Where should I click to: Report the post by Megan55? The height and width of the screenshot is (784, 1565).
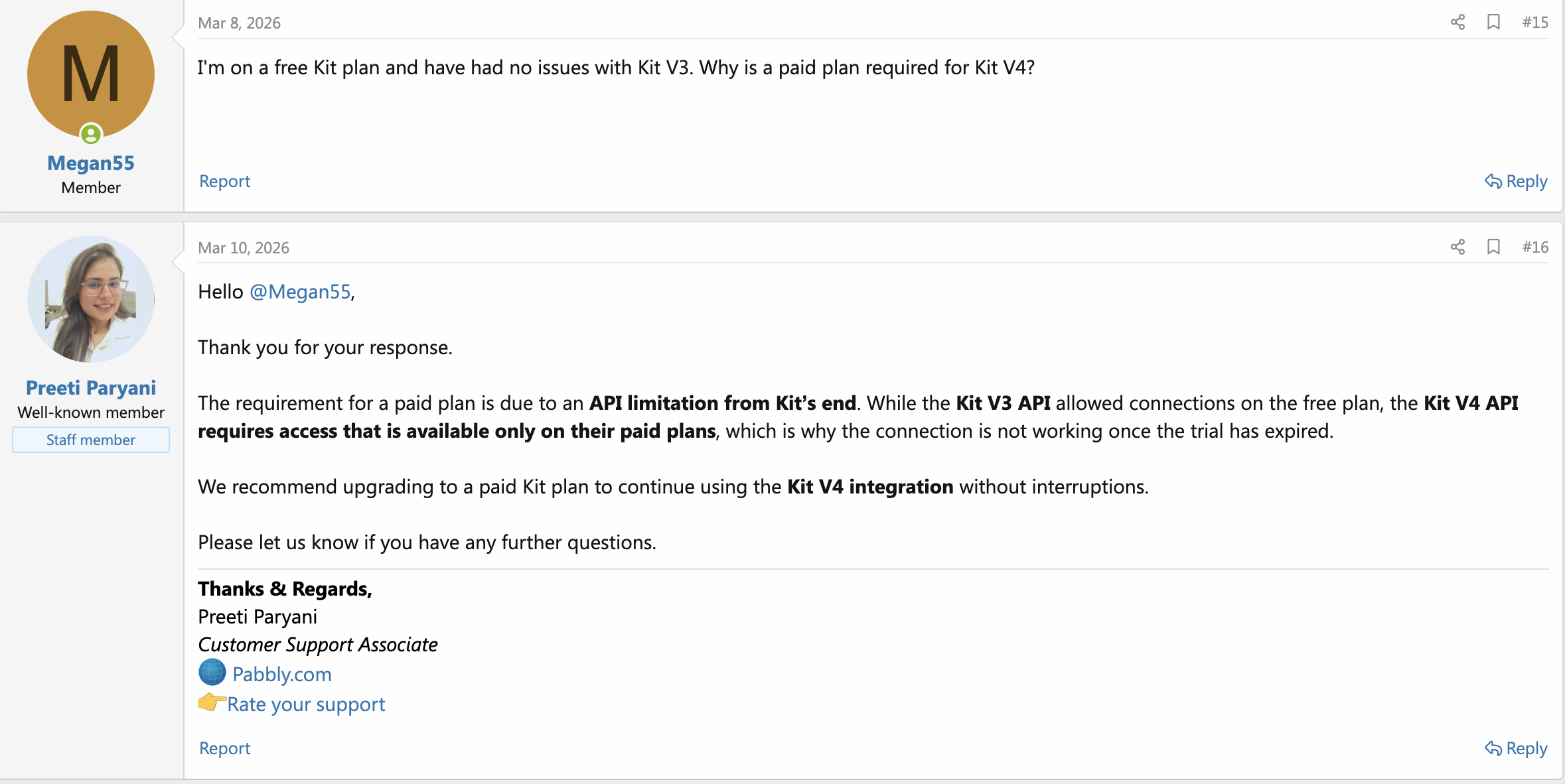224,181
